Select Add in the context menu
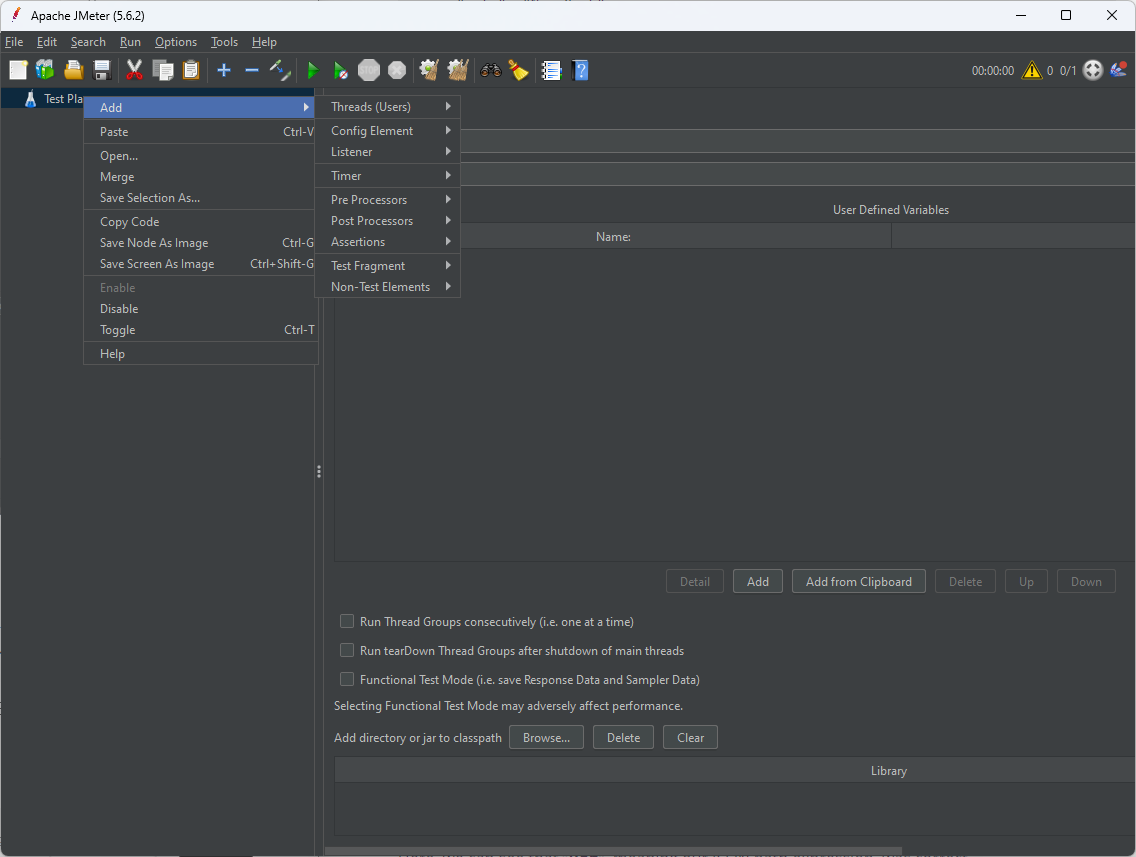Screen dimensions: 1136x857 click(x=200, y=107)
